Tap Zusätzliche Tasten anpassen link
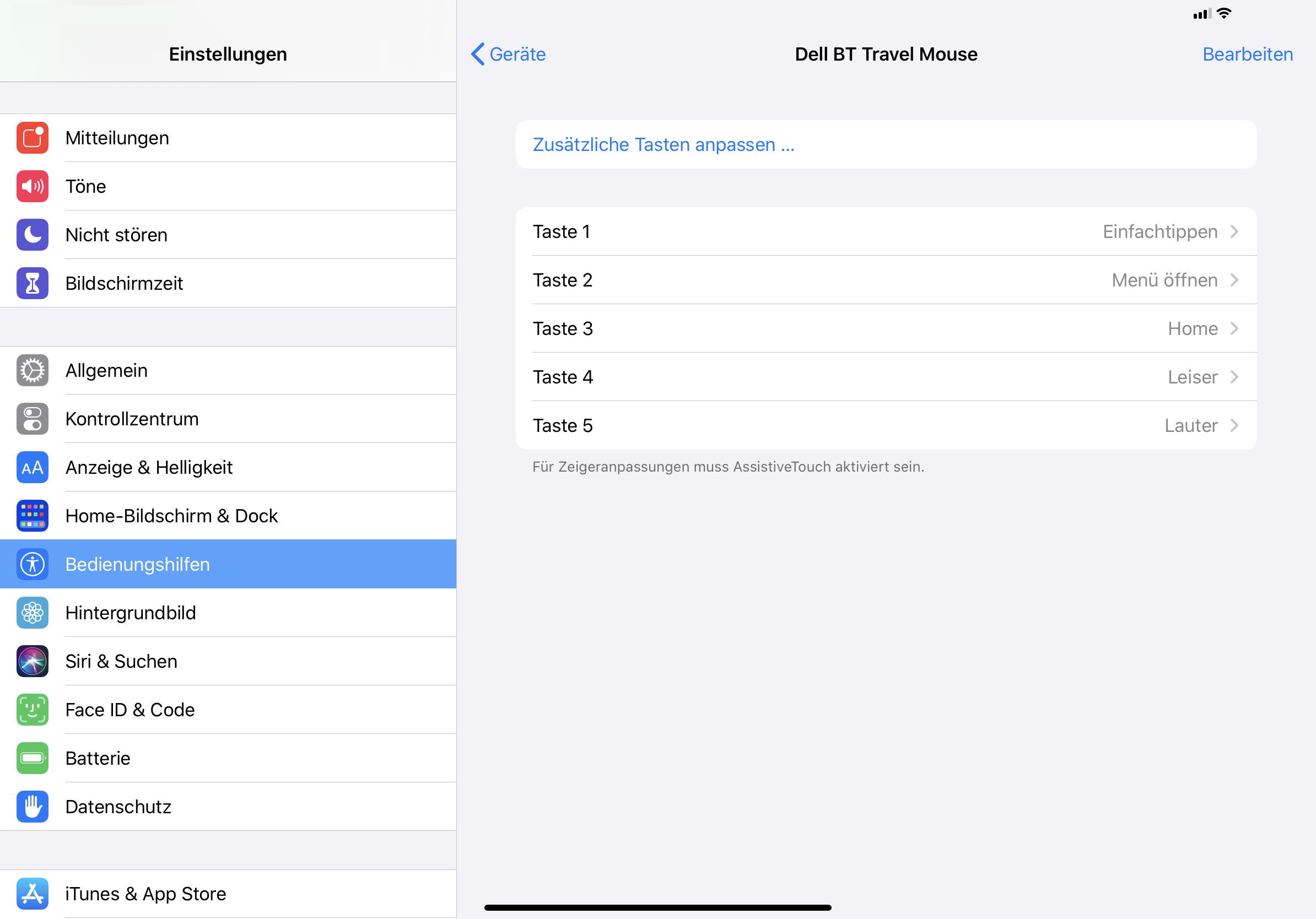The image size is (1316, 919). (x=663, y=145)
